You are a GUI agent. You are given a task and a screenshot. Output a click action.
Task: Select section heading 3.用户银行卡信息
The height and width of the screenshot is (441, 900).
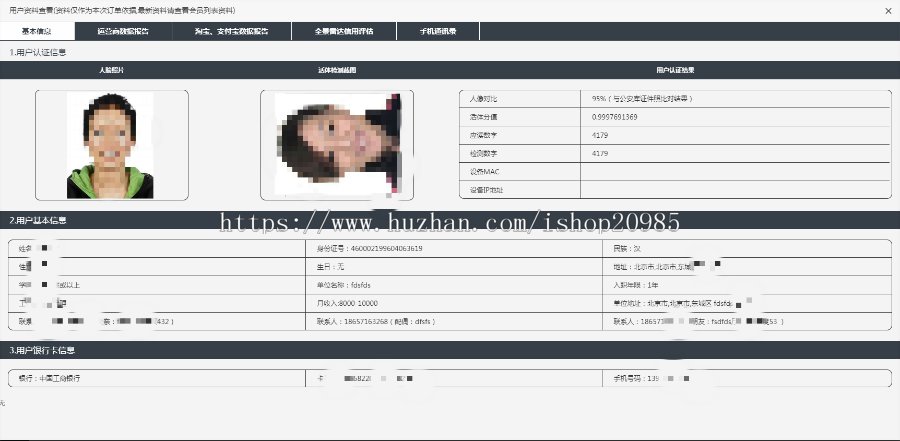42,350
